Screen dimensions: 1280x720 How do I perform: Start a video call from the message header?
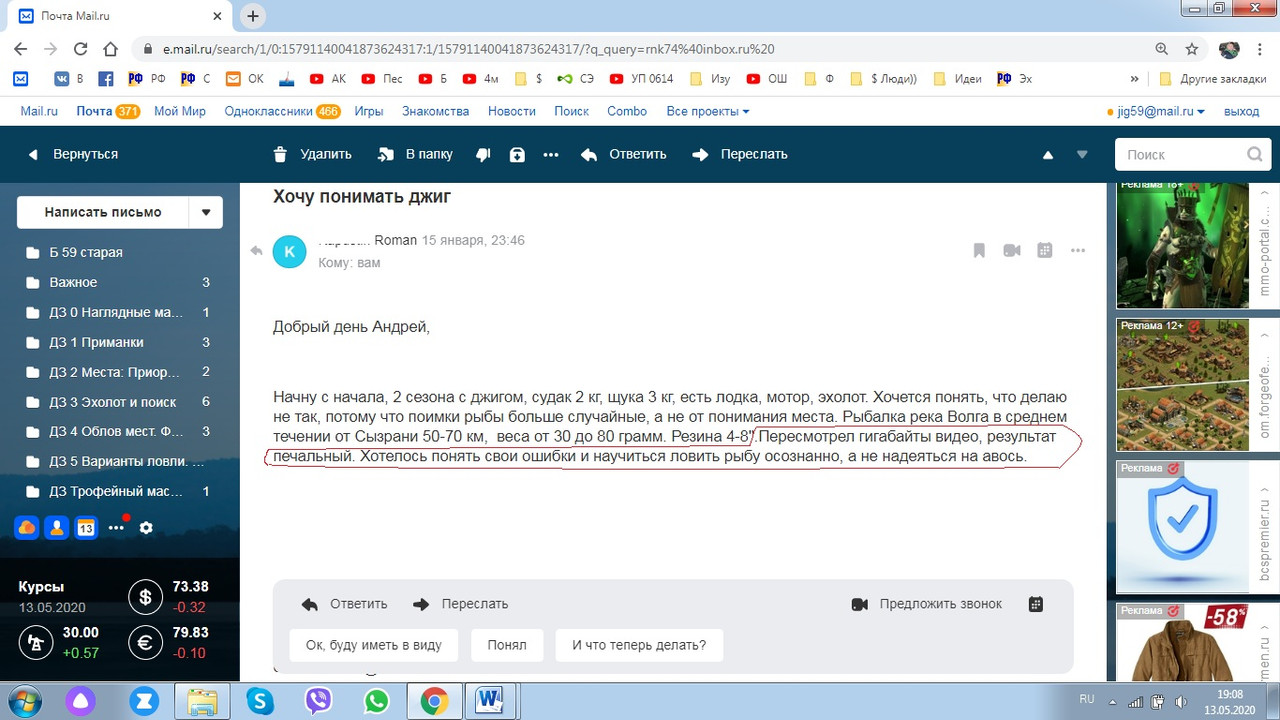pyautogui.click(x=1011, y=250)
